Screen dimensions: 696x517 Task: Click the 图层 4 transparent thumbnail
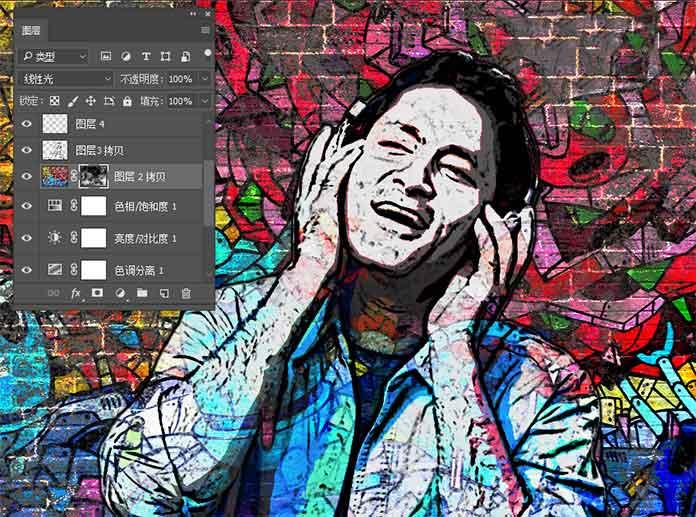[55, 123]
